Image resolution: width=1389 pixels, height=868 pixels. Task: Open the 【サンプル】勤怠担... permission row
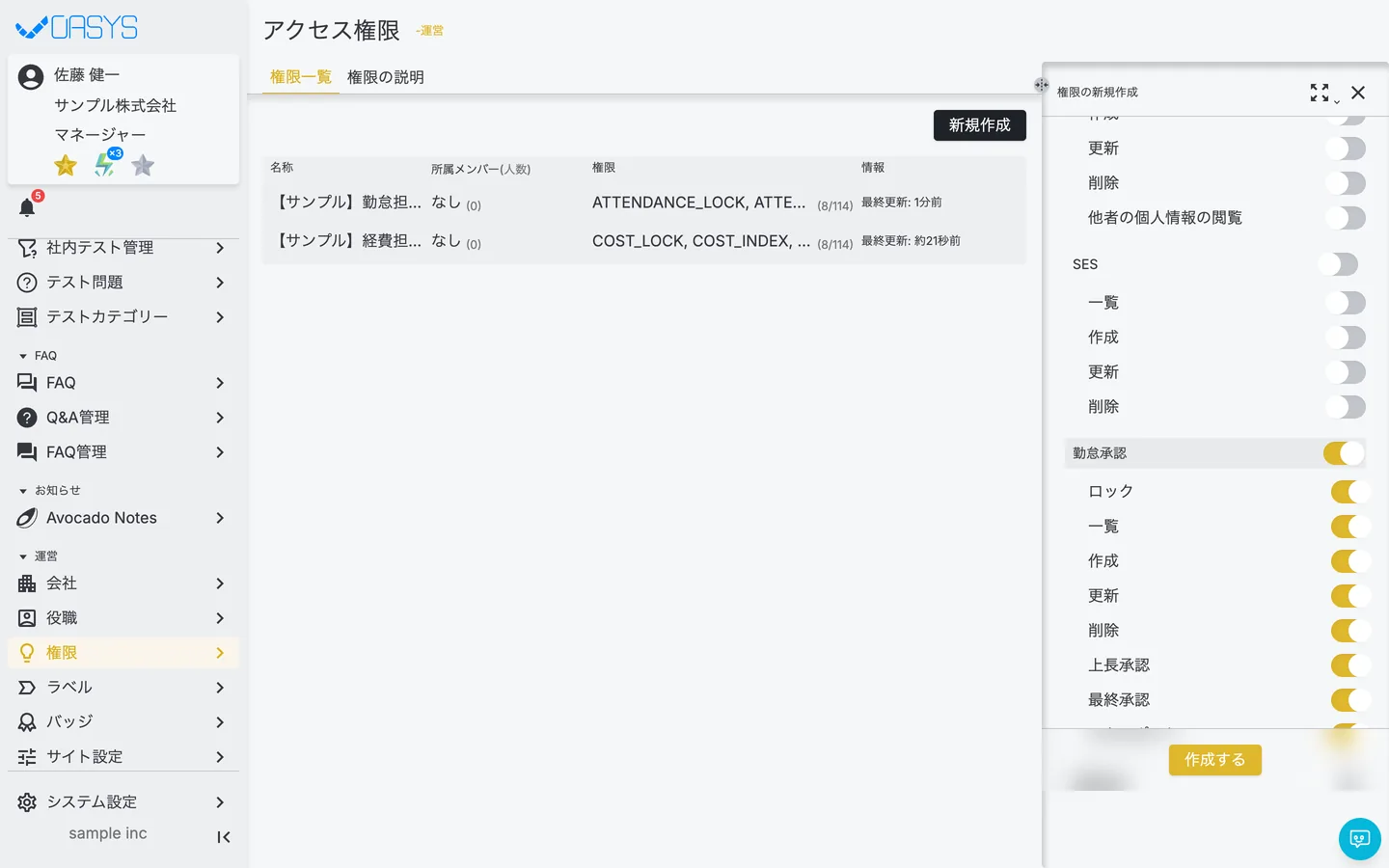644,203
